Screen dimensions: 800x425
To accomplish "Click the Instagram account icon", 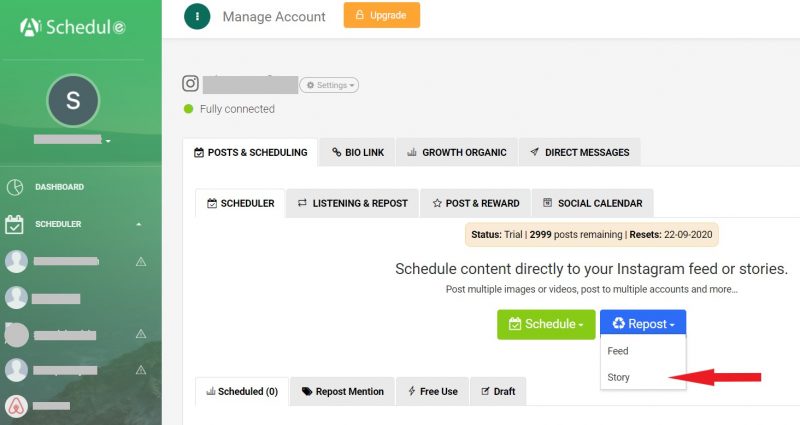I will click(190, 83).
